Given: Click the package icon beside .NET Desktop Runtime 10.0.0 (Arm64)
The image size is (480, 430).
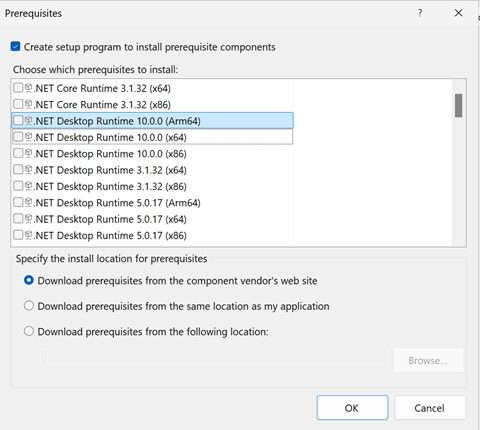Looking at the screenshot, I should point(29,121).
